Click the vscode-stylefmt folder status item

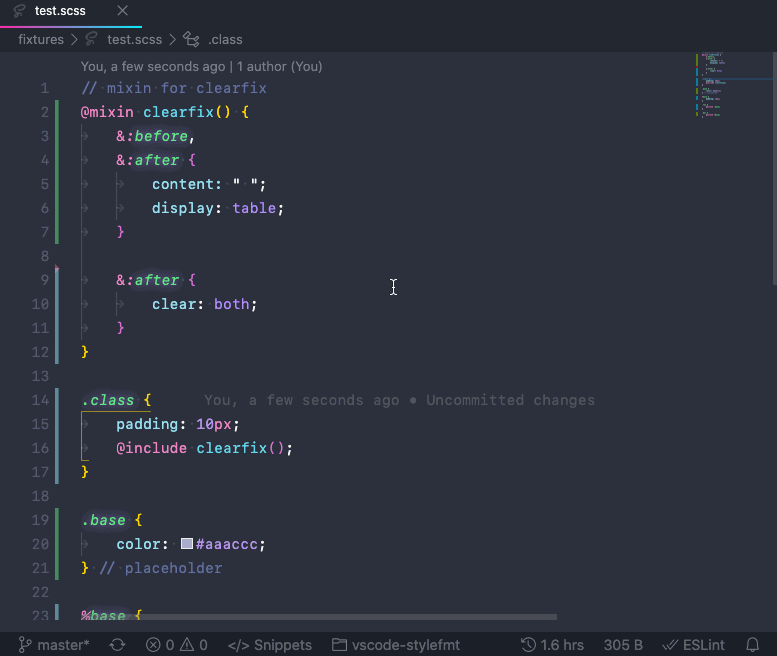pos(396,645)
